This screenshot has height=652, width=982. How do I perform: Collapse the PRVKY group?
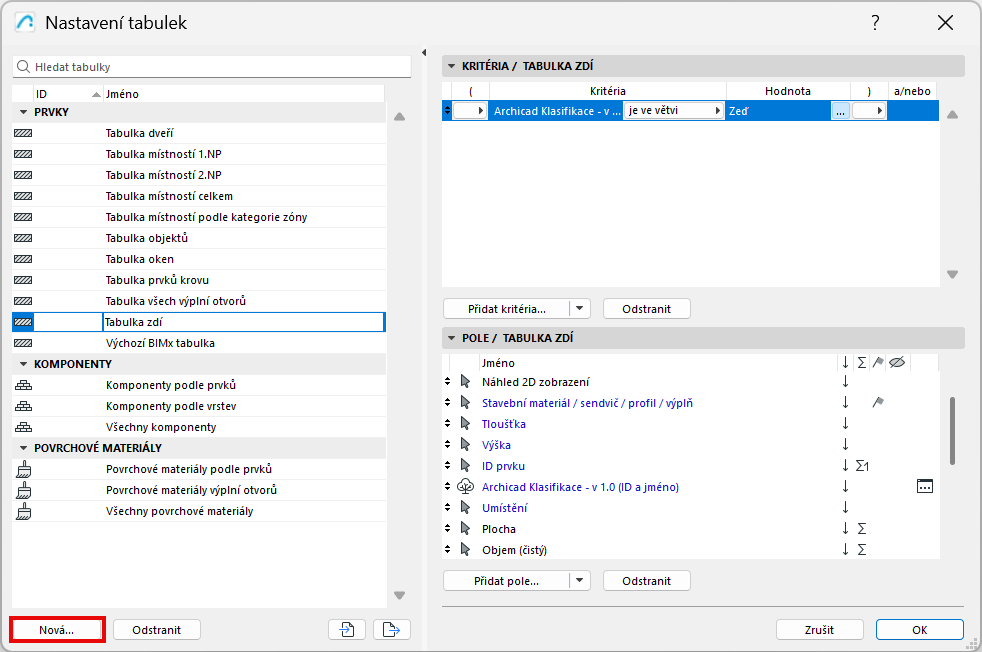tap(23, 112)
